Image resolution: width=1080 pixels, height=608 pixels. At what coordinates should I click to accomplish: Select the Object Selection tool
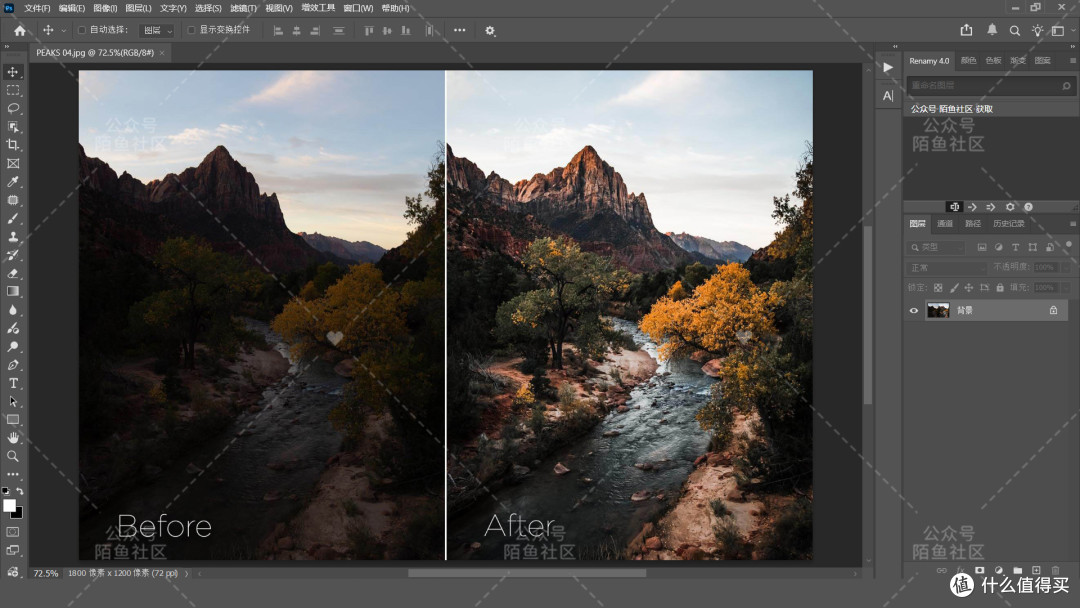pyautogui.click(x=13, y=127)
